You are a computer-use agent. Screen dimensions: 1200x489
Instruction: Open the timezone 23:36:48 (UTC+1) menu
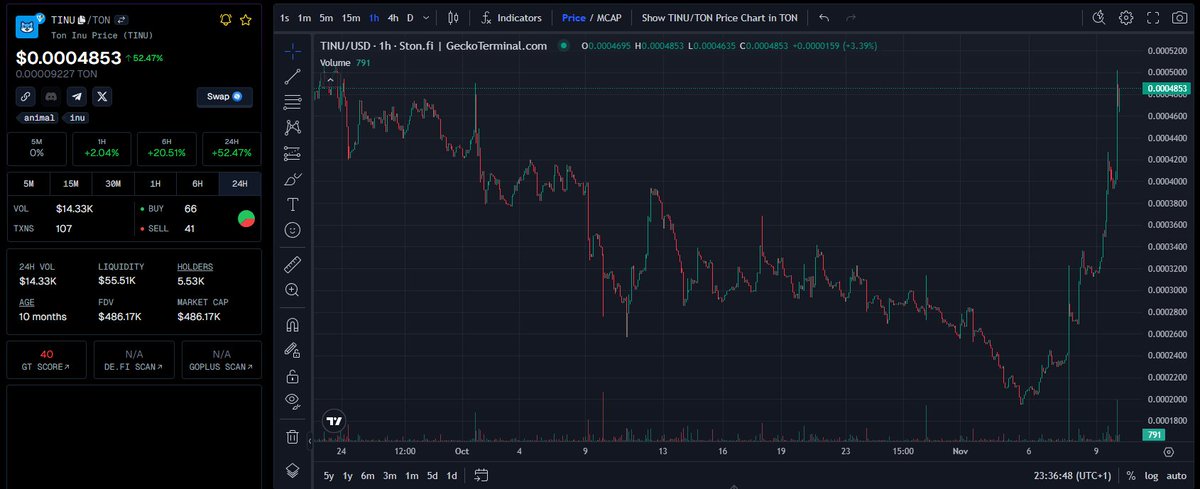pyautogui.click(x=1070, y=475)
